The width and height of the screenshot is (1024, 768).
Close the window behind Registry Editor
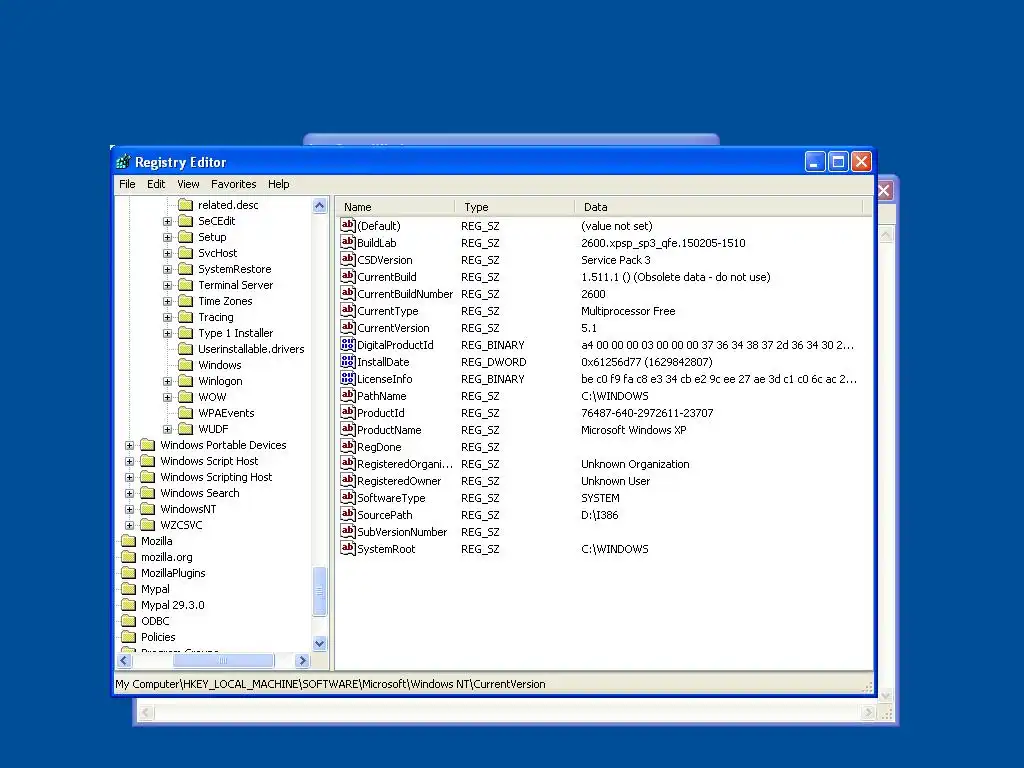click(884, 191)
